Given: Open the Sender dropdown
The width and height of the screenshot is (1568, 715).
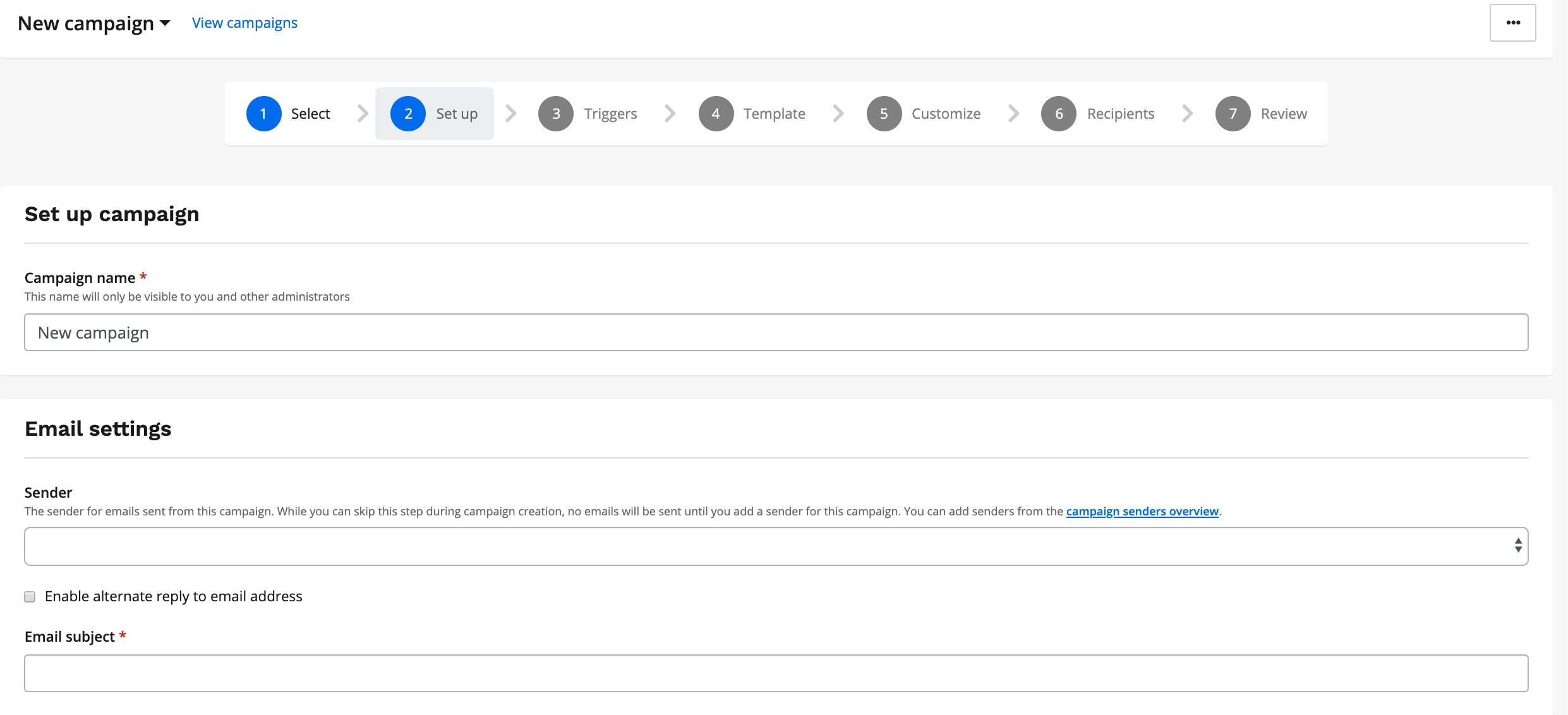Looking at the screenshot, I should click(x=776, y=546).
